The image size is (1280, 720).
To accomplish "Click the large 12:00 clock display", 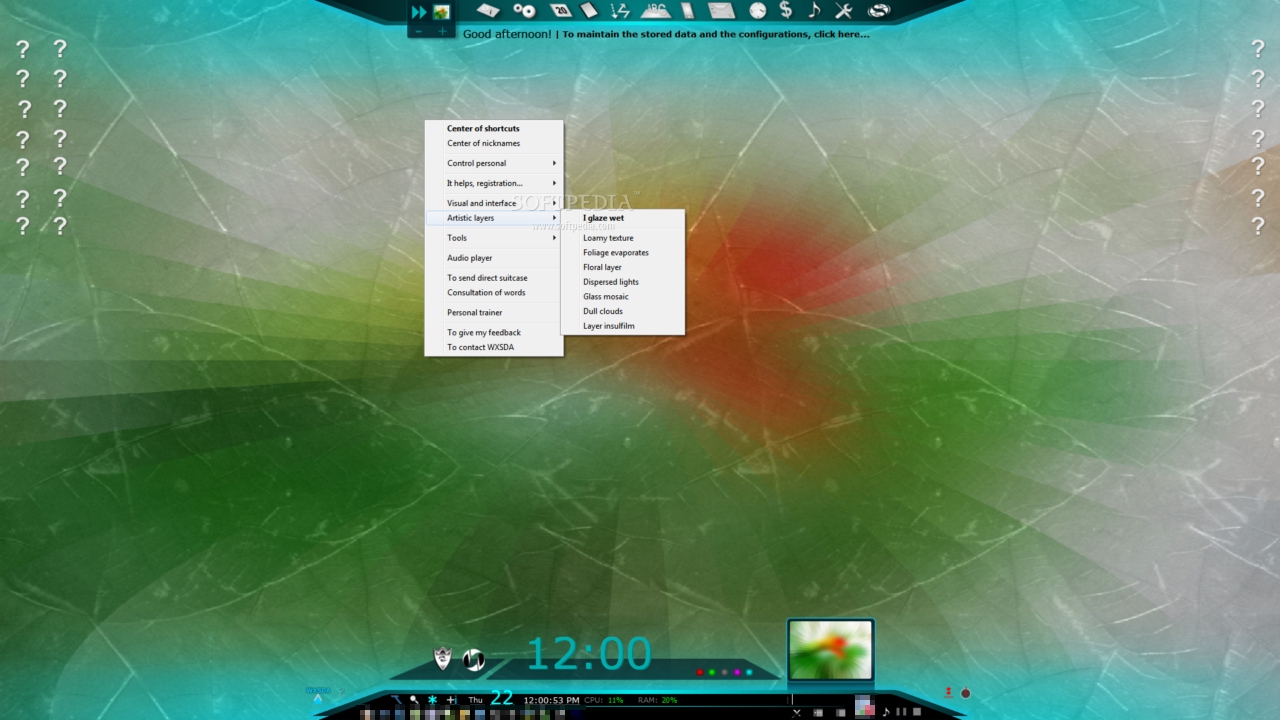I will tap(589, 654).
